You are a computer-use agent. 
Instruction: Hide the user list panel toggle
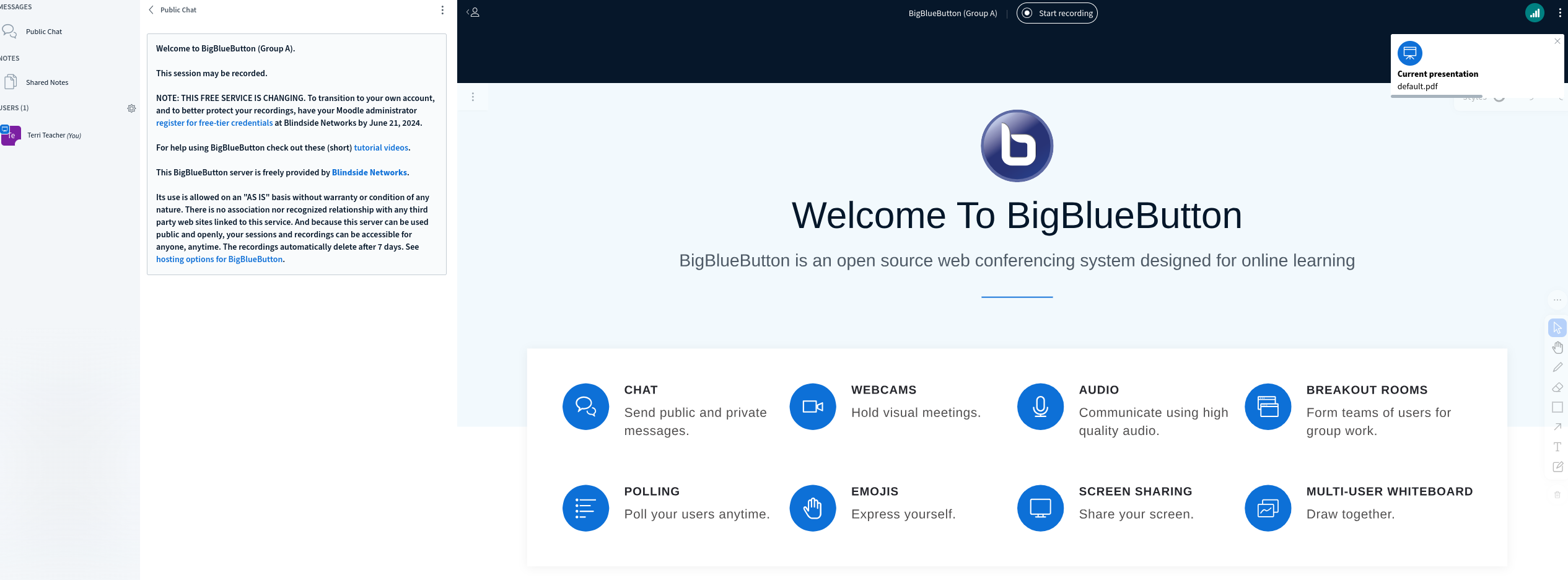(x=473, y=12)
